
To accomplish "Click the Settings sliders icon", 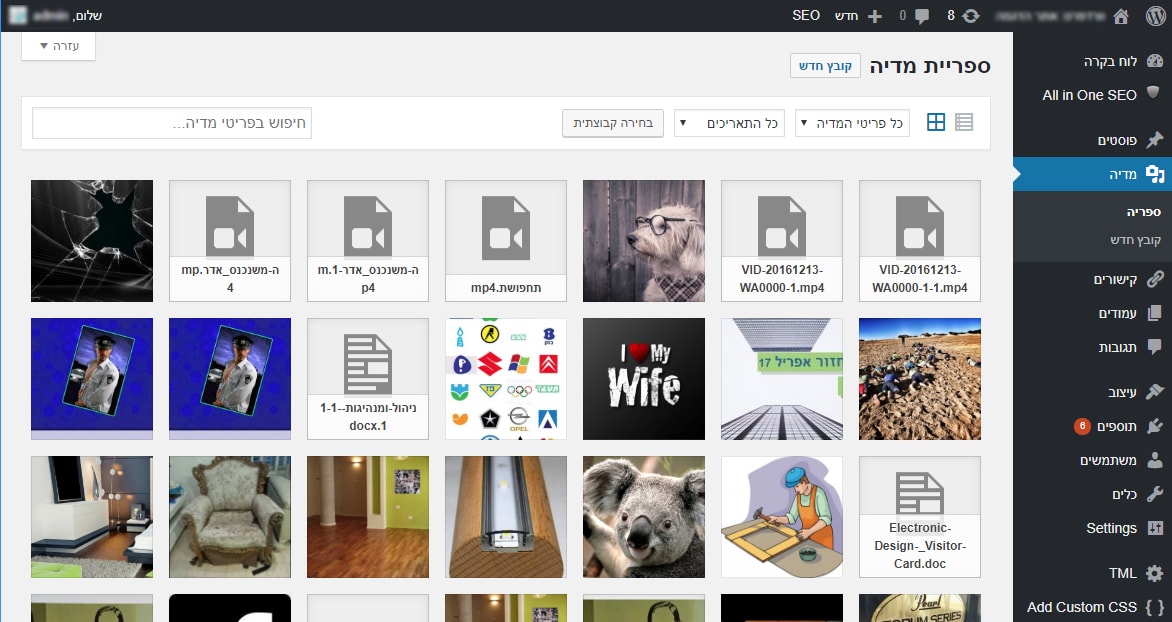I will [1155, 528].
